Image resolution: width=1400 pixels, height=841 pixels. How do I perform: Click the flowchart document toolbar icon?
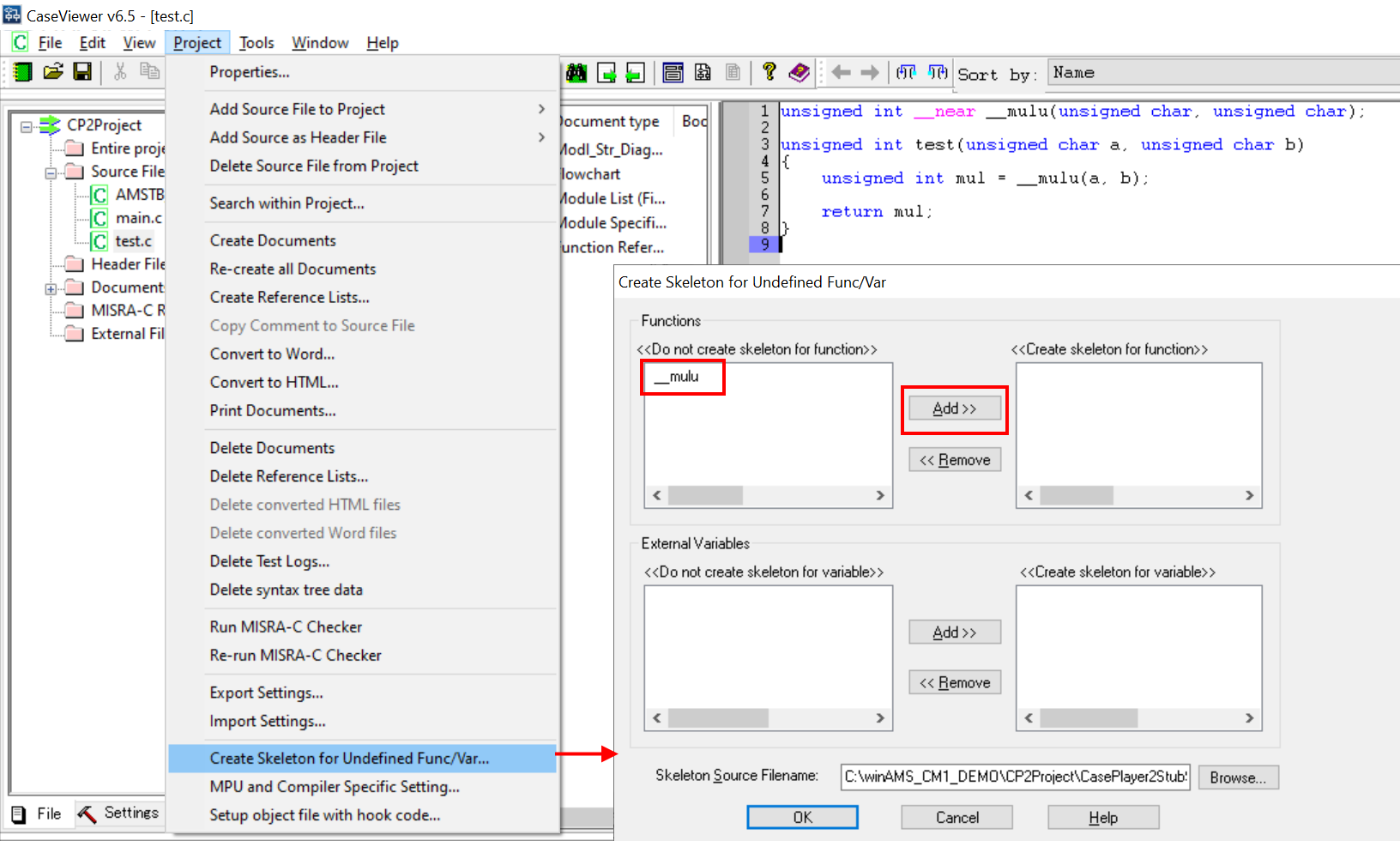(703, 73)
